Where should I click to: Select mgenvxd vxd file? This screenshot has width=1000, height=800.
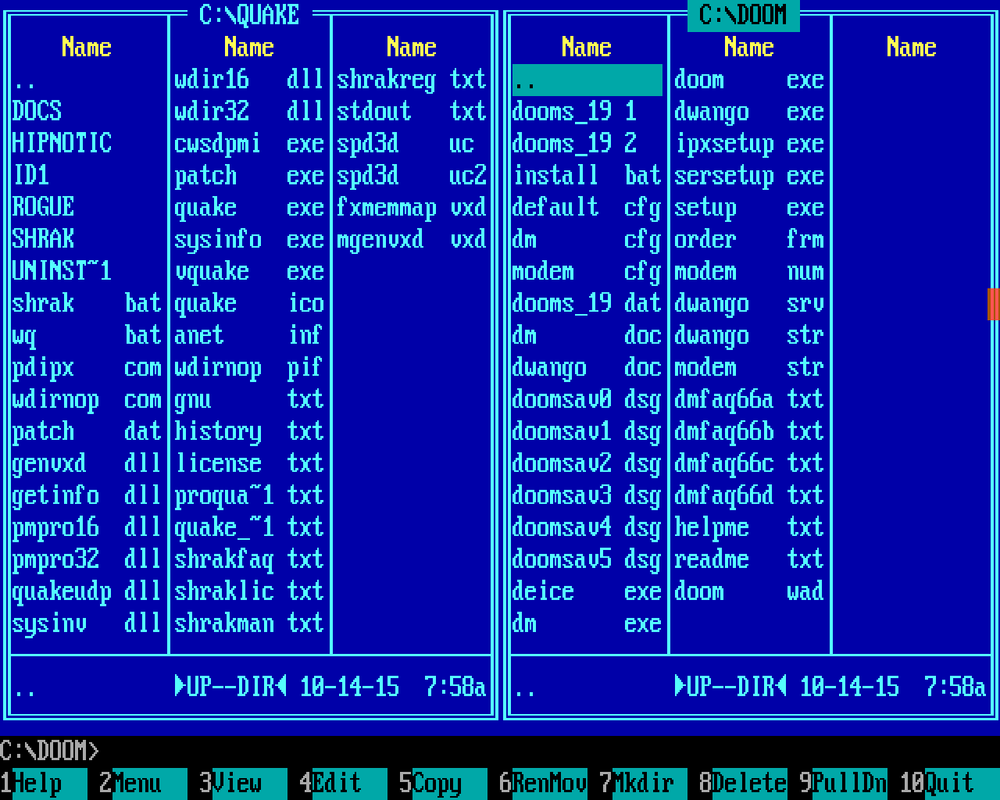[x=412, y=240]
